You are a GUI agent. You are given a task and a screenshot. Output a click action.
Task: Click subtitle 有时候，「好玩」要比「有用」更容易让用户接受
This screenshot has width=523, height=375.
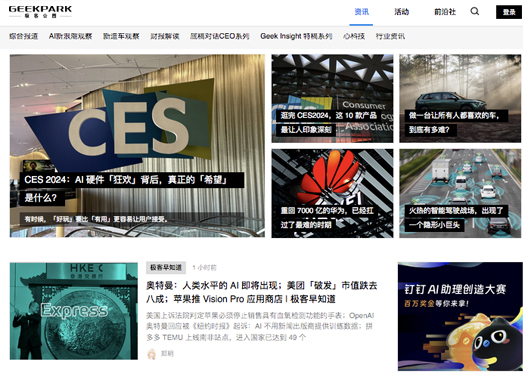coord(132,219)
